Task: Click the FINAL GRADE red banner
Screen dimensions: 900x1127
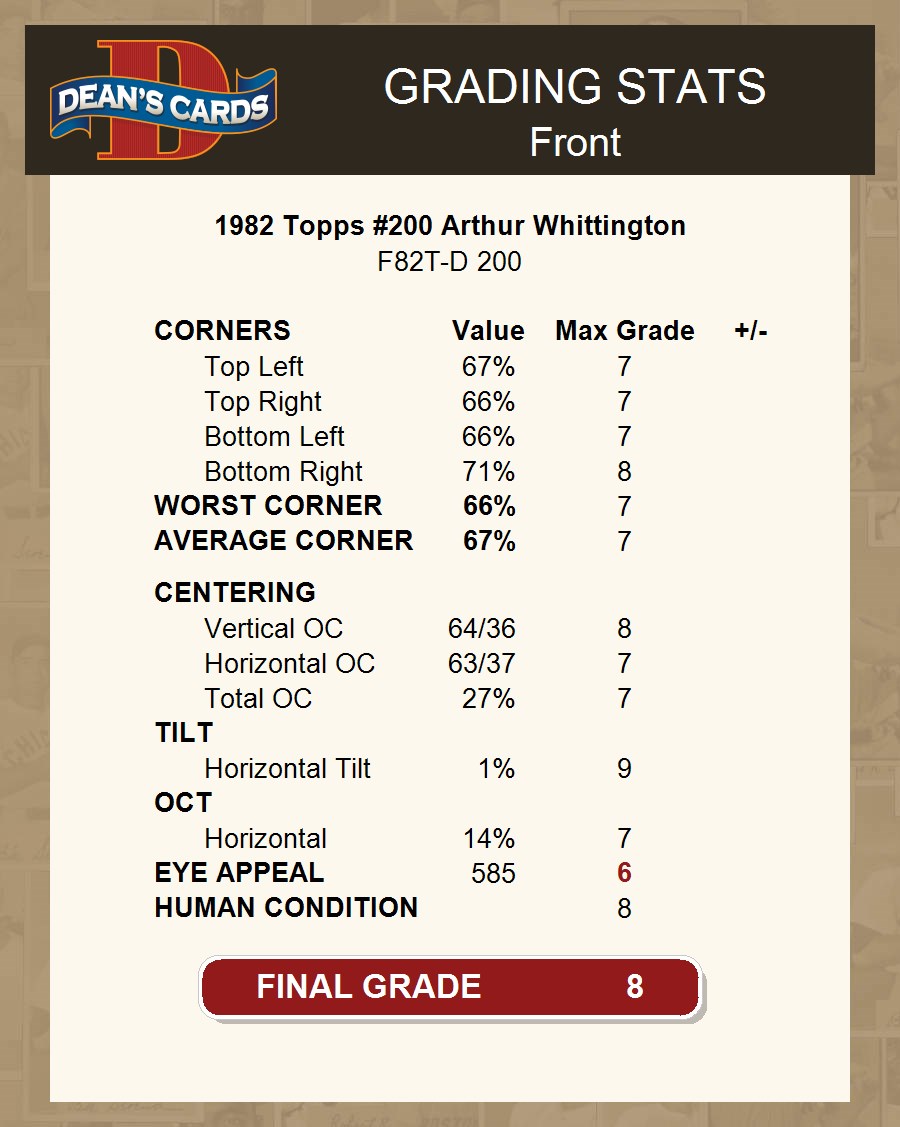Action: click(450, 987)
